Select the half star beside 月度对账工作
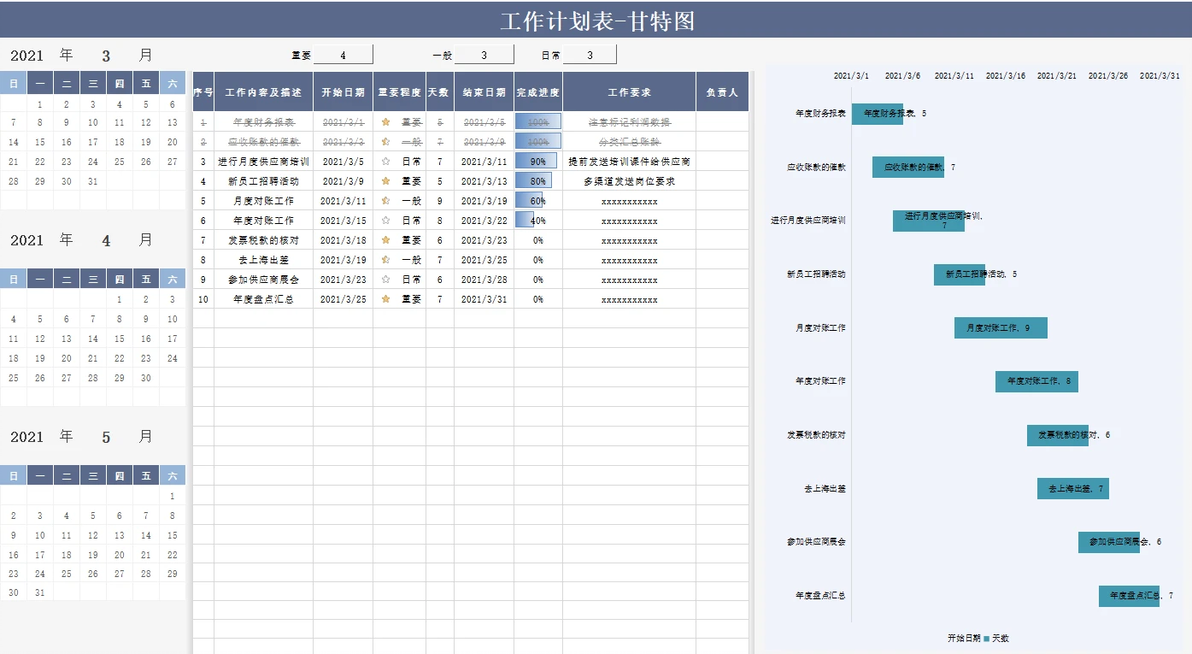1192x654 pixels. [x=385, y=201]
